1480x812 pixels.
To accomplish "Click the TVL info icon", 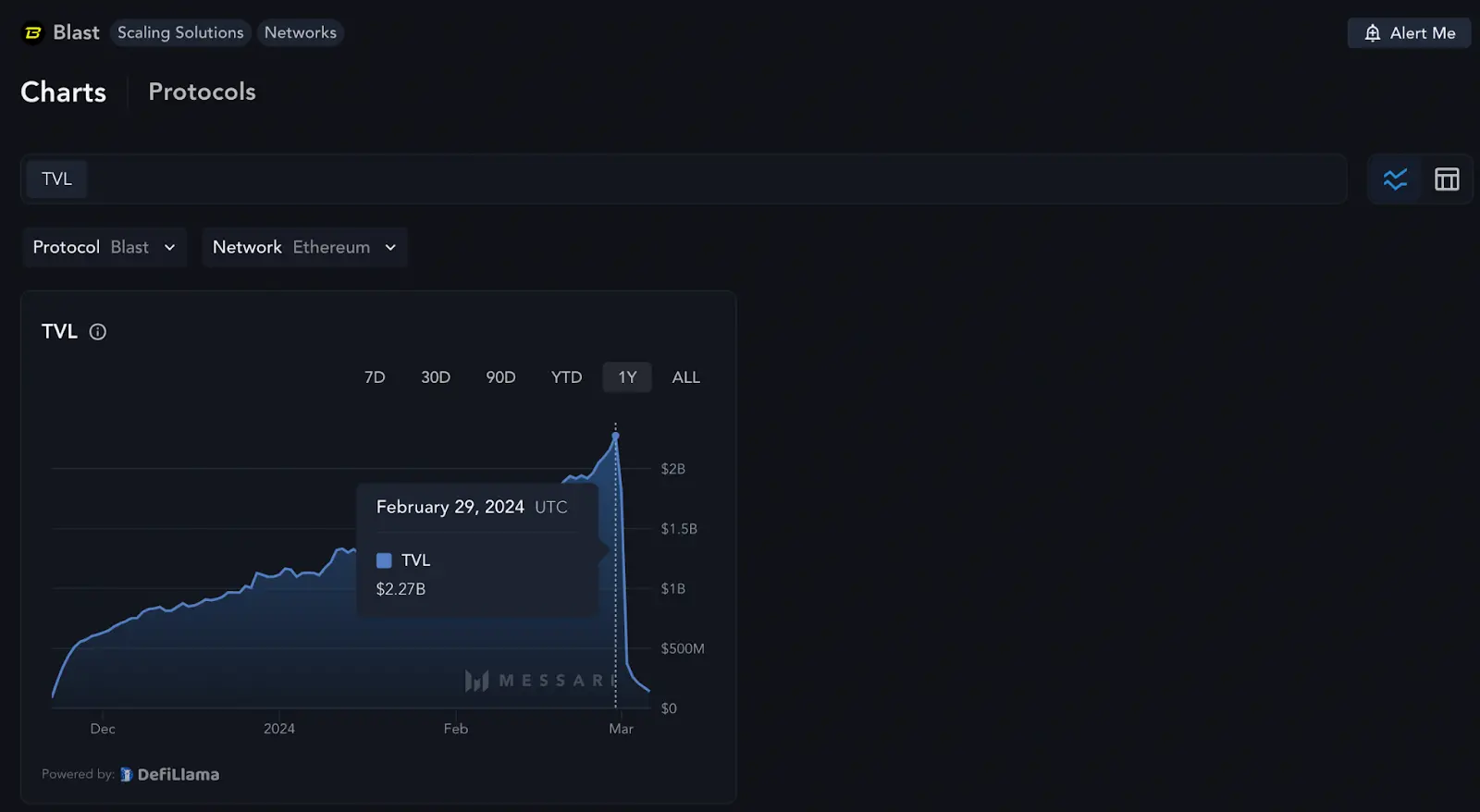I will [x=97, y=332].
